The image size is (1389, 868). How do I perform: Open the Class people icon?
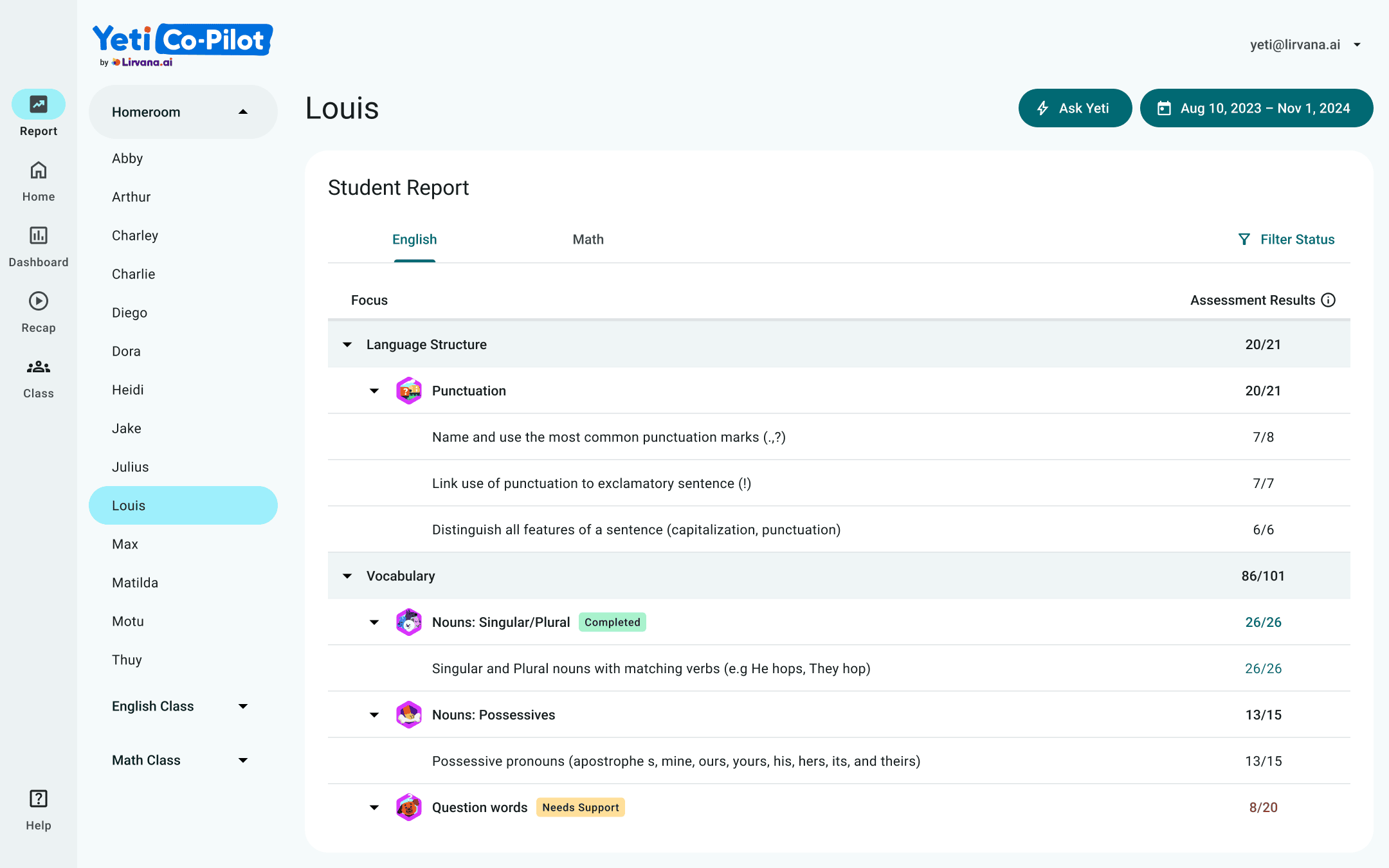[39, 367]
